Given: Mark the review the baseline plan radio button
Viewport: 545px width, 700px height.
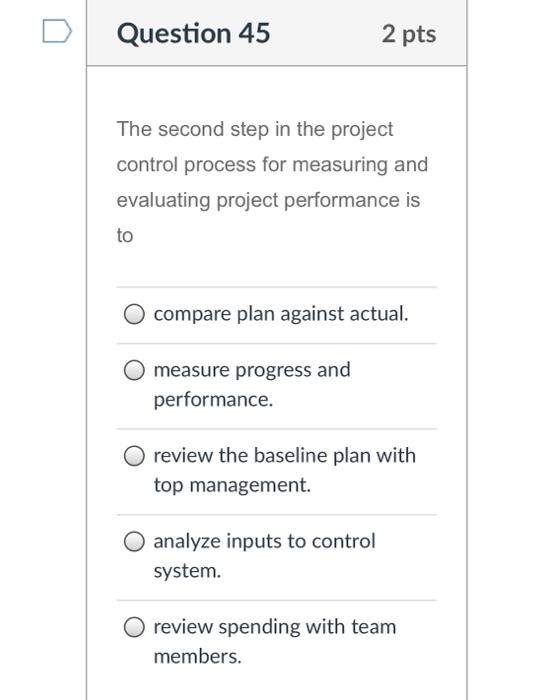Looking at the screenshot, I should tap(134, 456).
